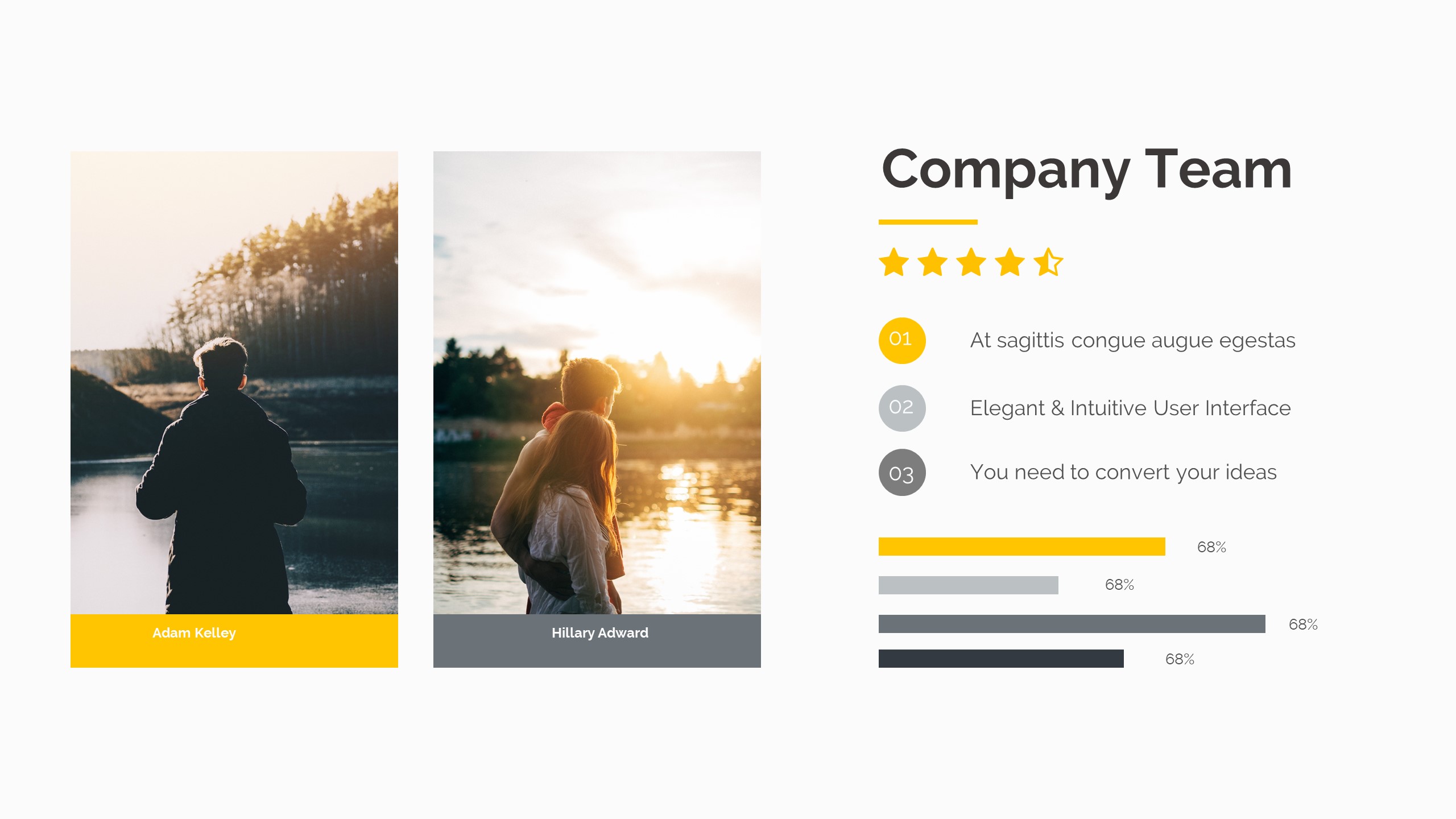Click the half-filled fifth rating star
1456x819 pixels.
(x=1049, y=262)
